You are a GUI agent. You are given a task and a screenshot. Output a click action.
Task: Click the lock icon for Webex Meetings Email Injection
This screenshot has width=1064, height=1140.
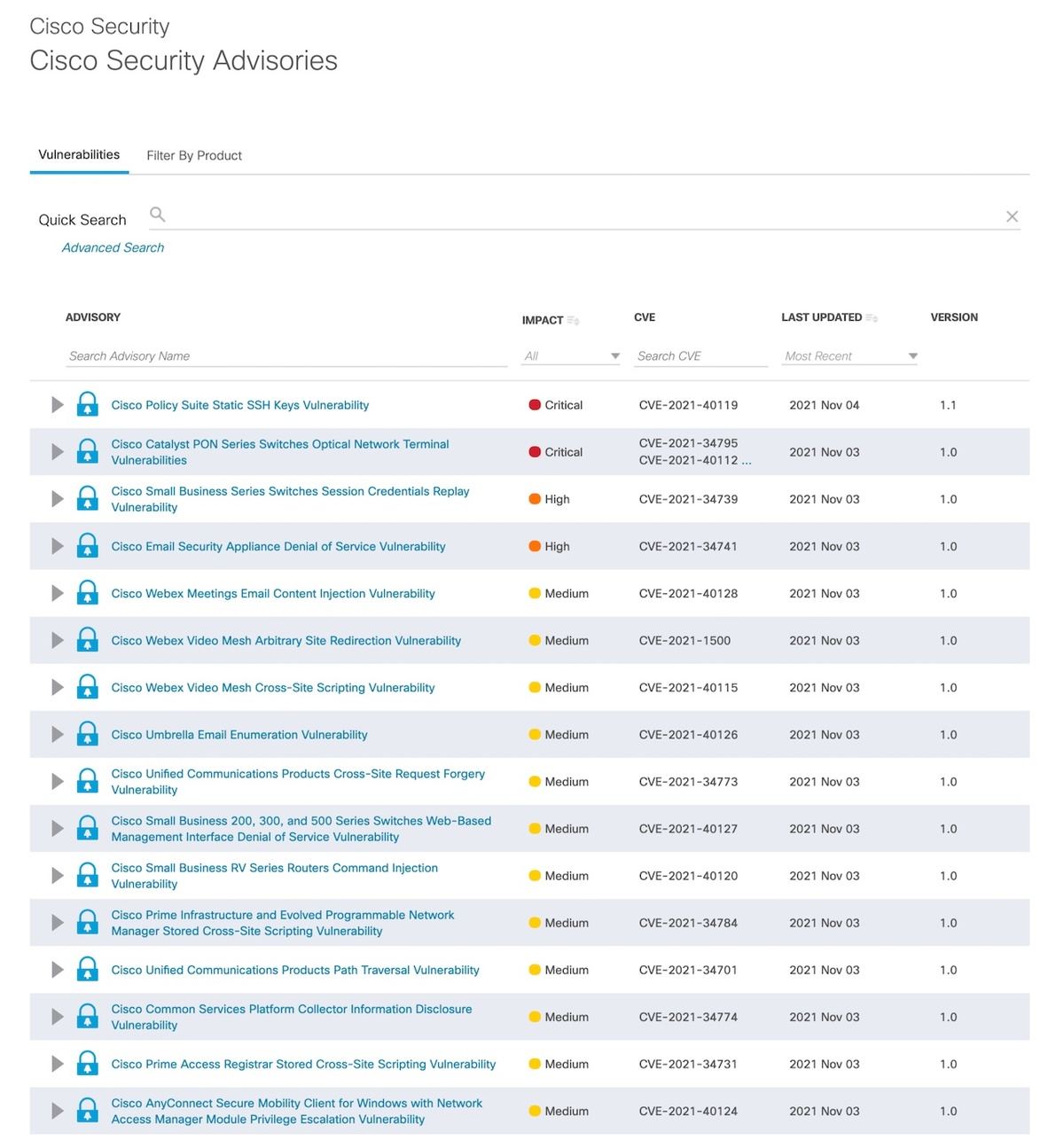coord(87,593)
